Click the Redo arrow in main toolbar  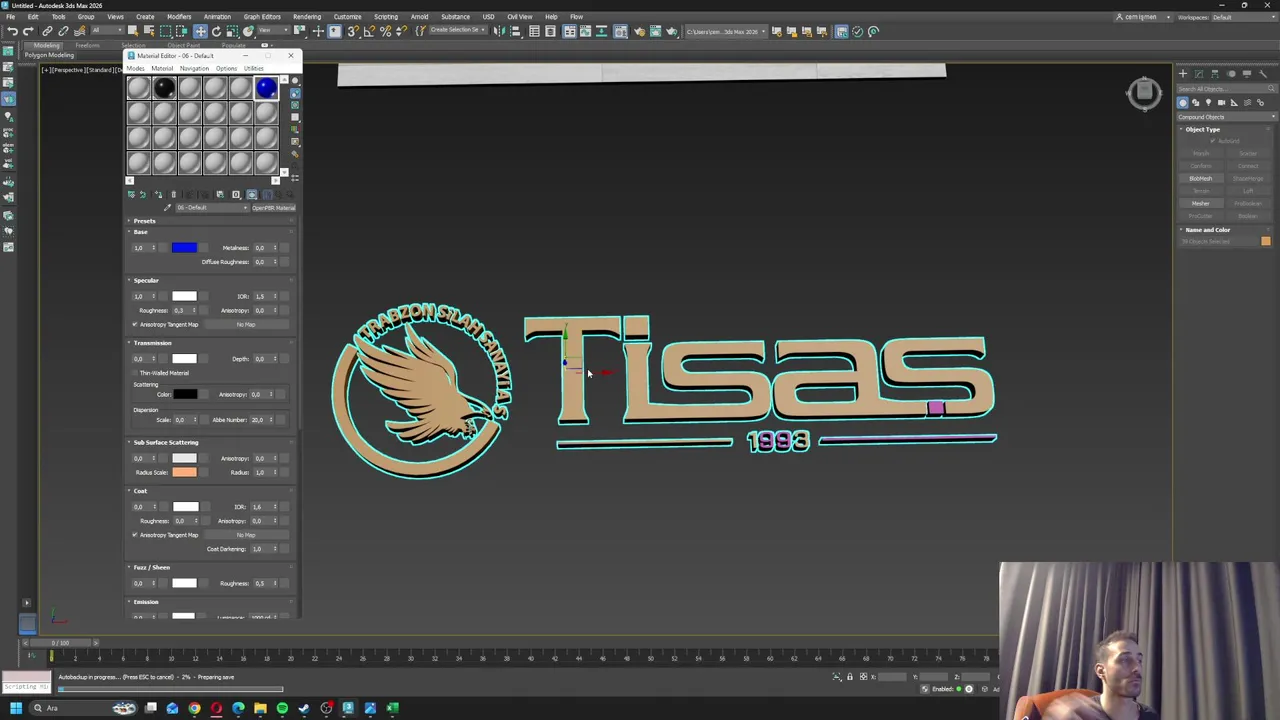coord(28,31)
